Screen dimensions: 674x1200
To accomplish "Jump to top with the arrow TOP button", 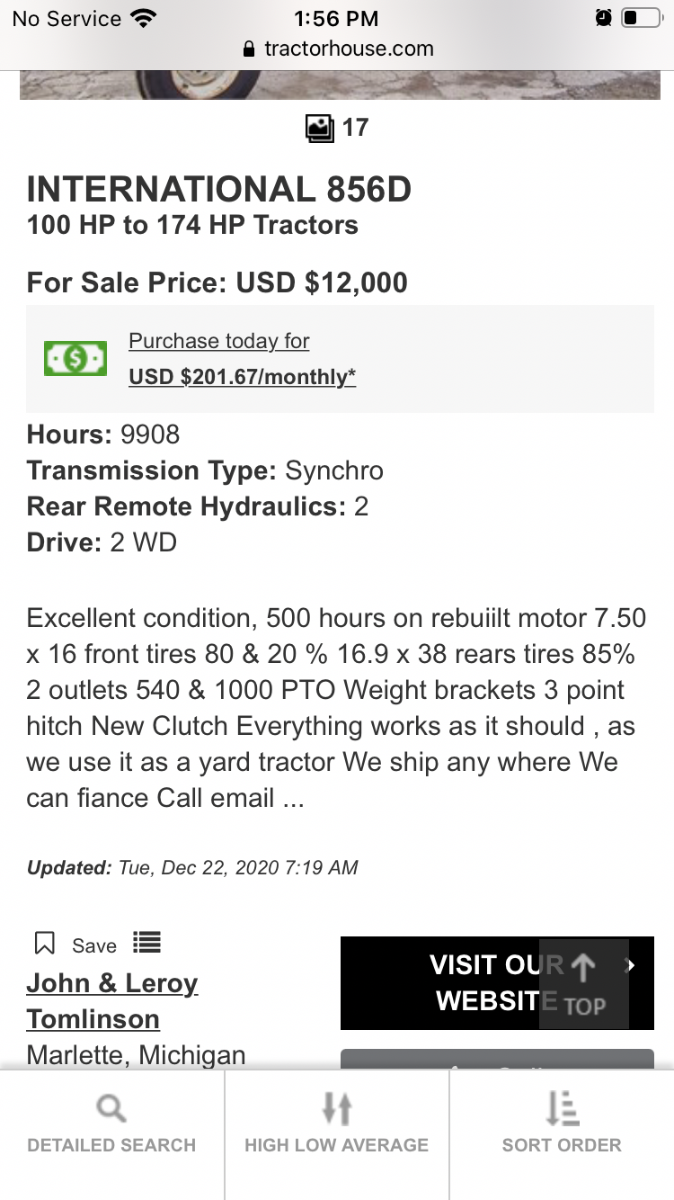I will [584, 984].
